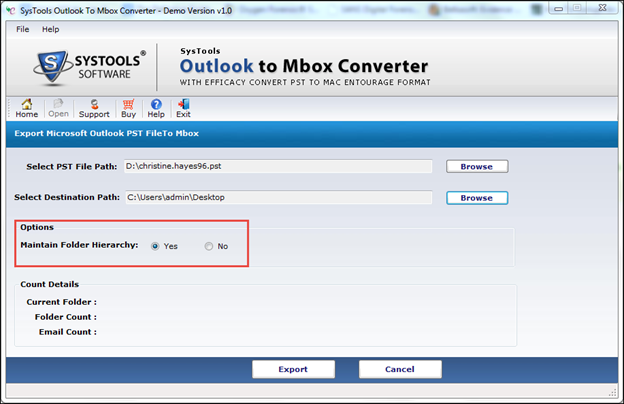The height and width of the screenshot is (404, 624).
Task: Go to the Home toolbar icon
Action: [x=27, y=108]
